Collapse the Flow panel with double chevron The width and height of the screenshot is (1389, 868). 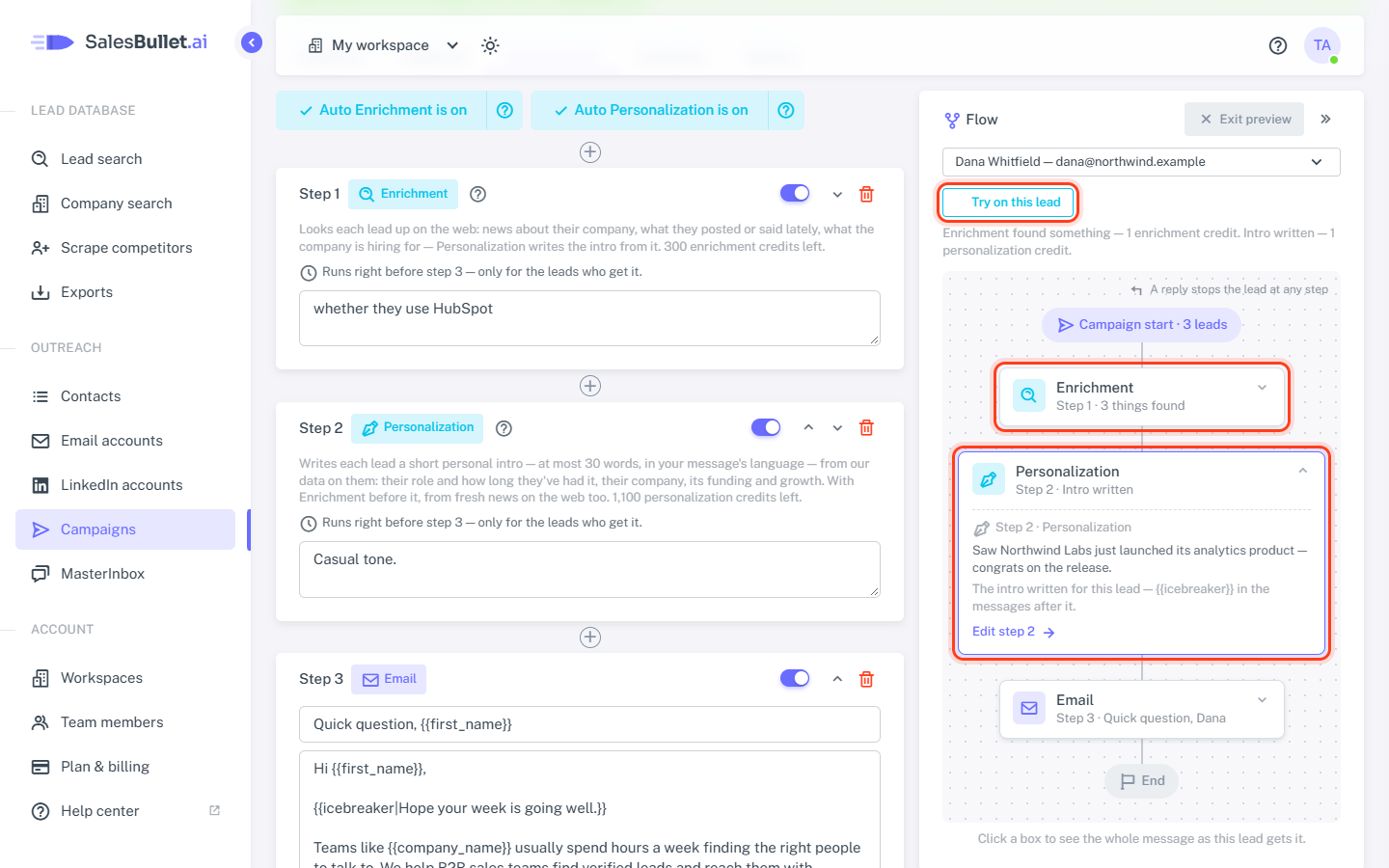[x=1325, y=120]
